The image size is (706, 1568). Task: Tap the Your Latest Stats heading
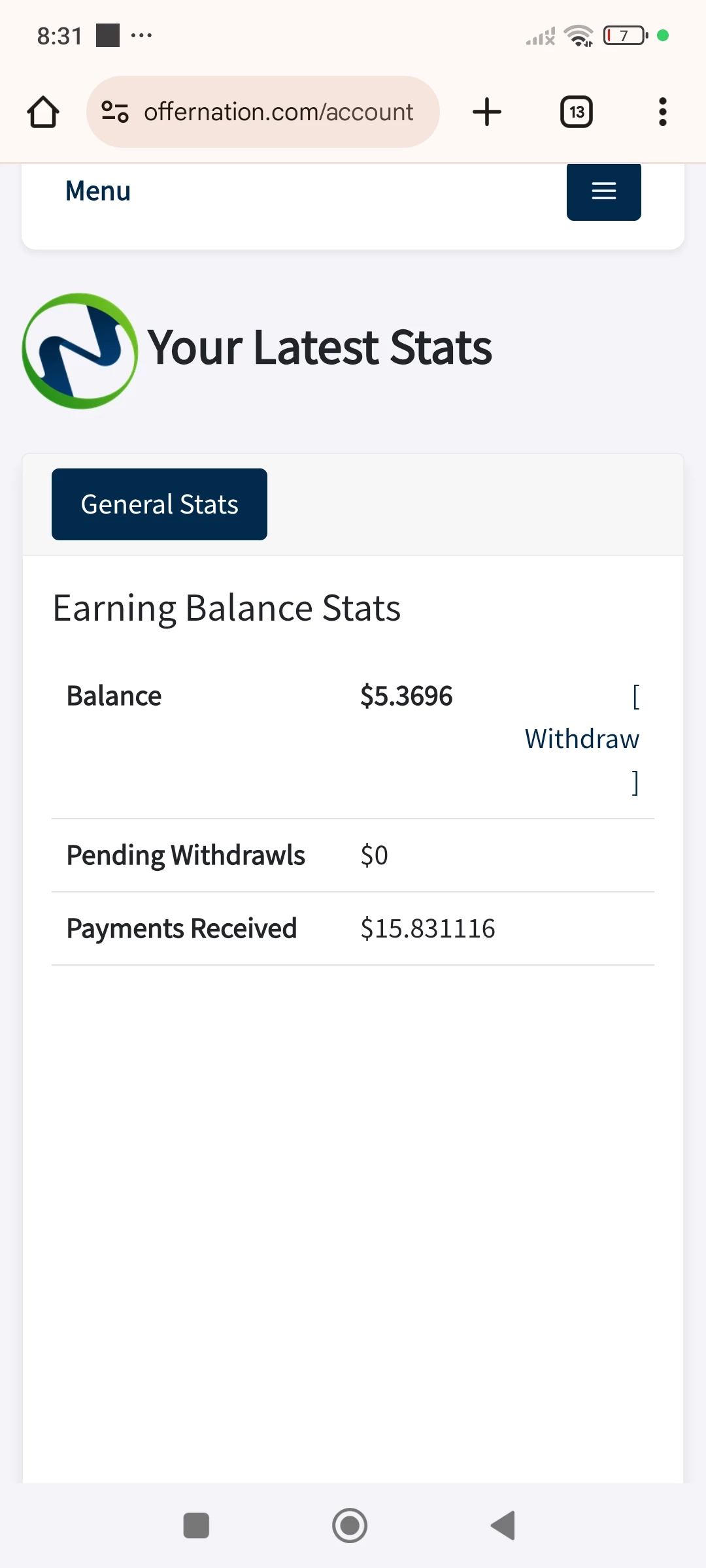(320, 348)
